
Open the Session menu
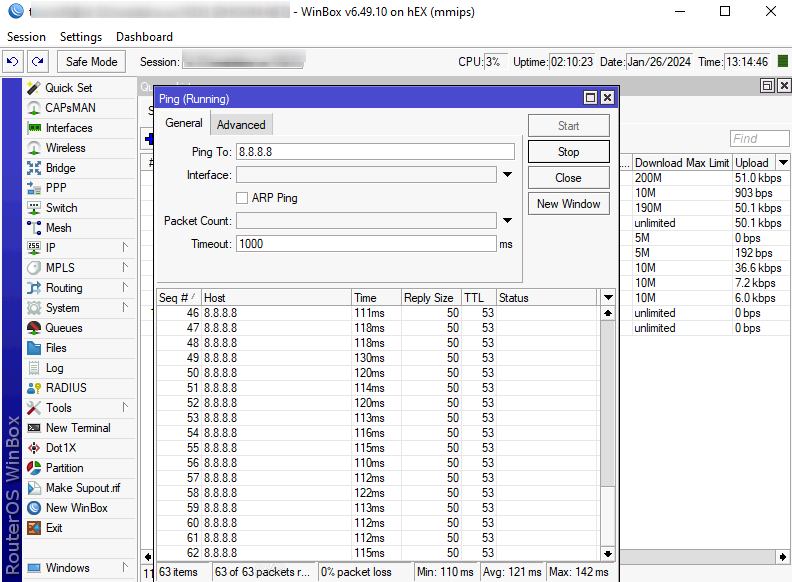point(26,37)
